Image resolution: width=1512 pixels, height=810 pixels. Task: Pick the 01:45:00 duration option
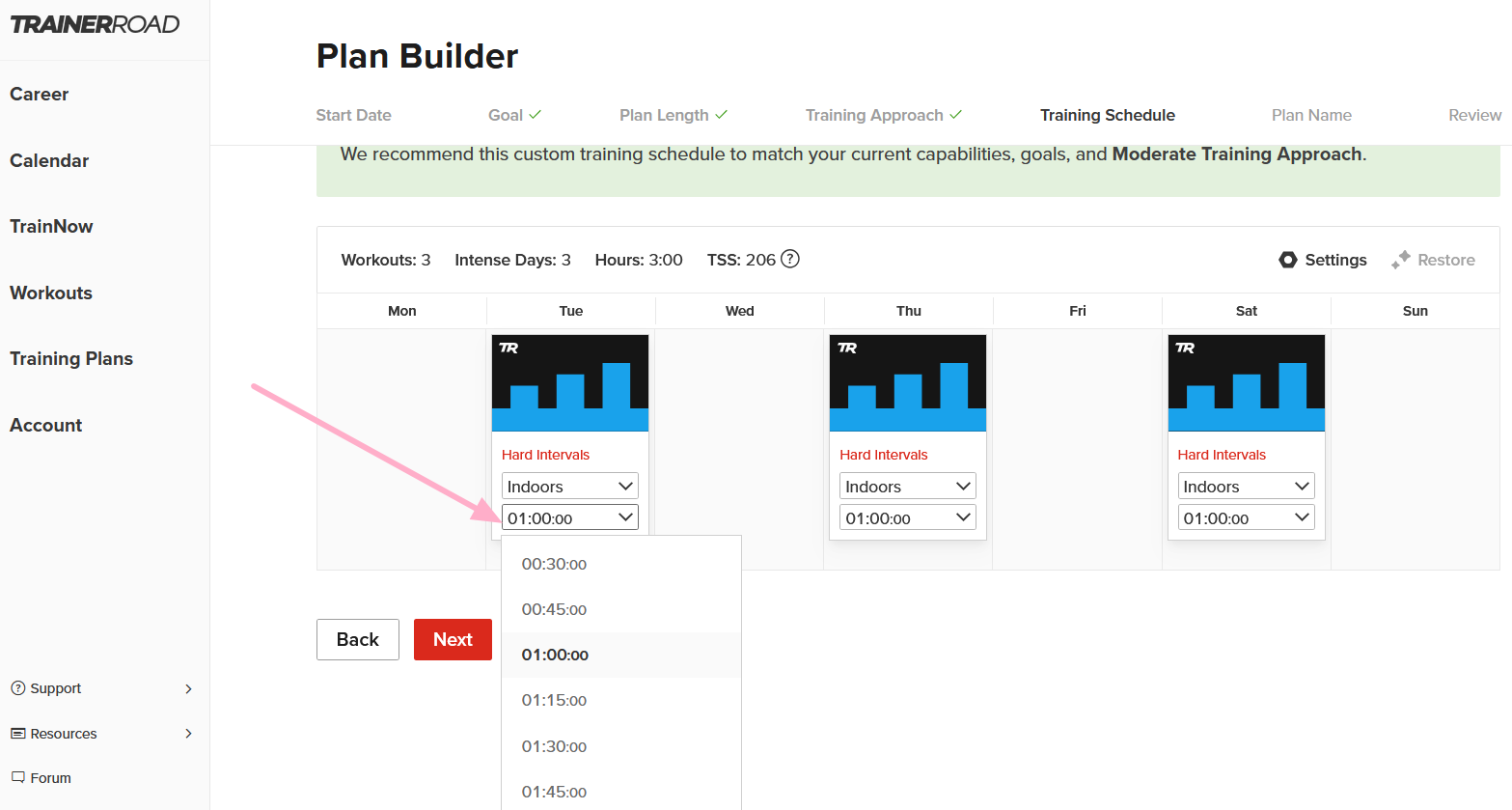pos(621,792)
